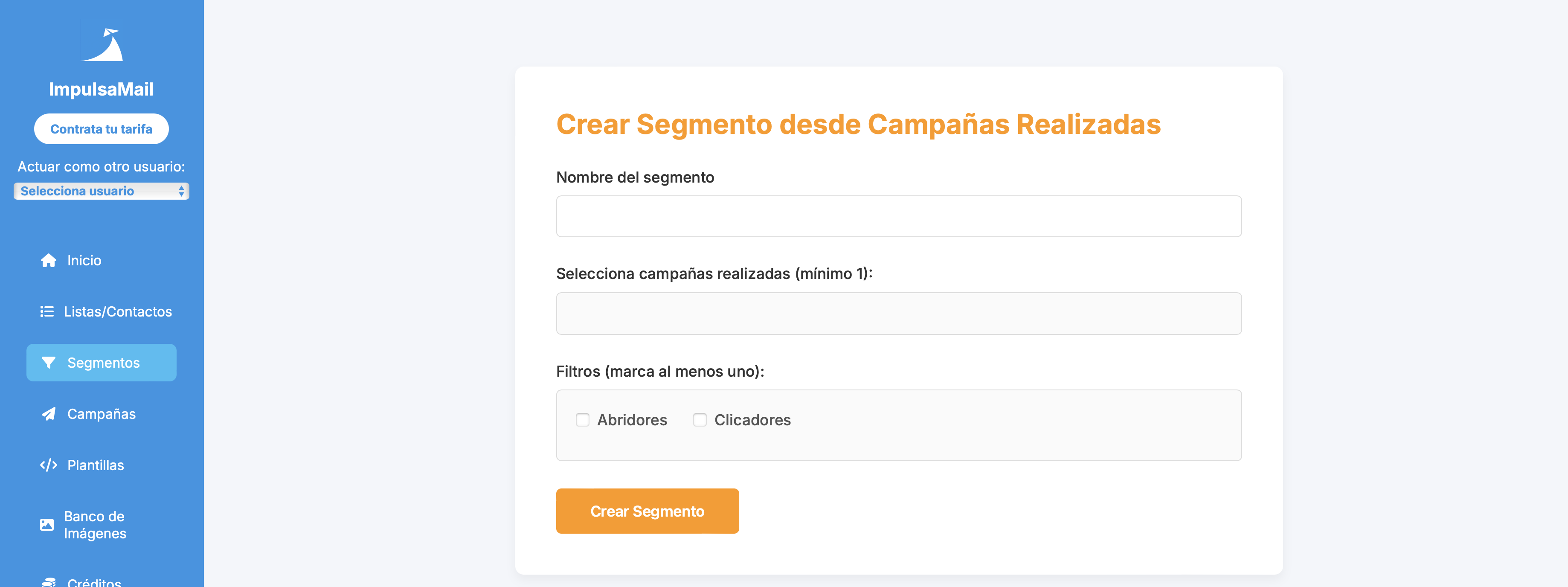Open the campañas realizadas selection field

click(x=898, y=314)
